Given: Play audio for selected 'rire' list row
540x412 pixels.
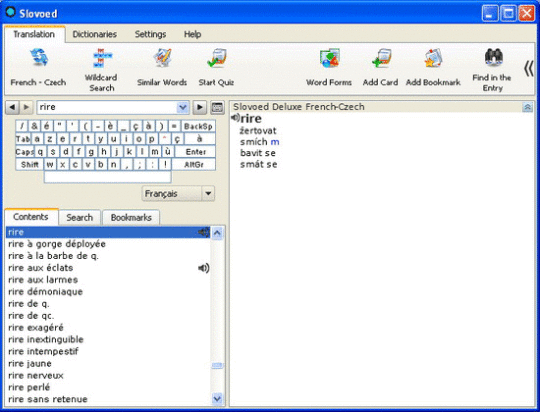Looking at the screenshot, I should pyautogui.click(x=204, y=232).
